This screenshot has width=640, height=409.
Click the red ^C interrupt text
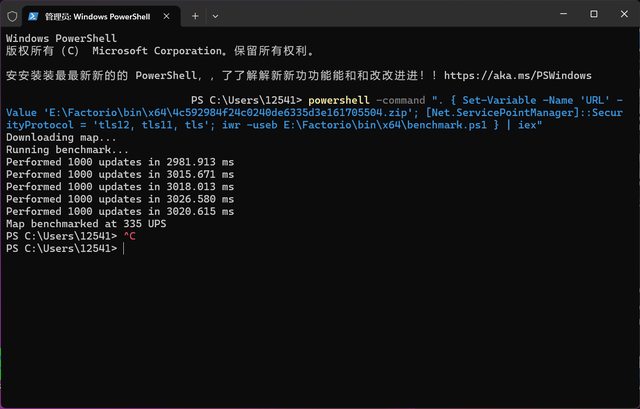coord(129,236)
